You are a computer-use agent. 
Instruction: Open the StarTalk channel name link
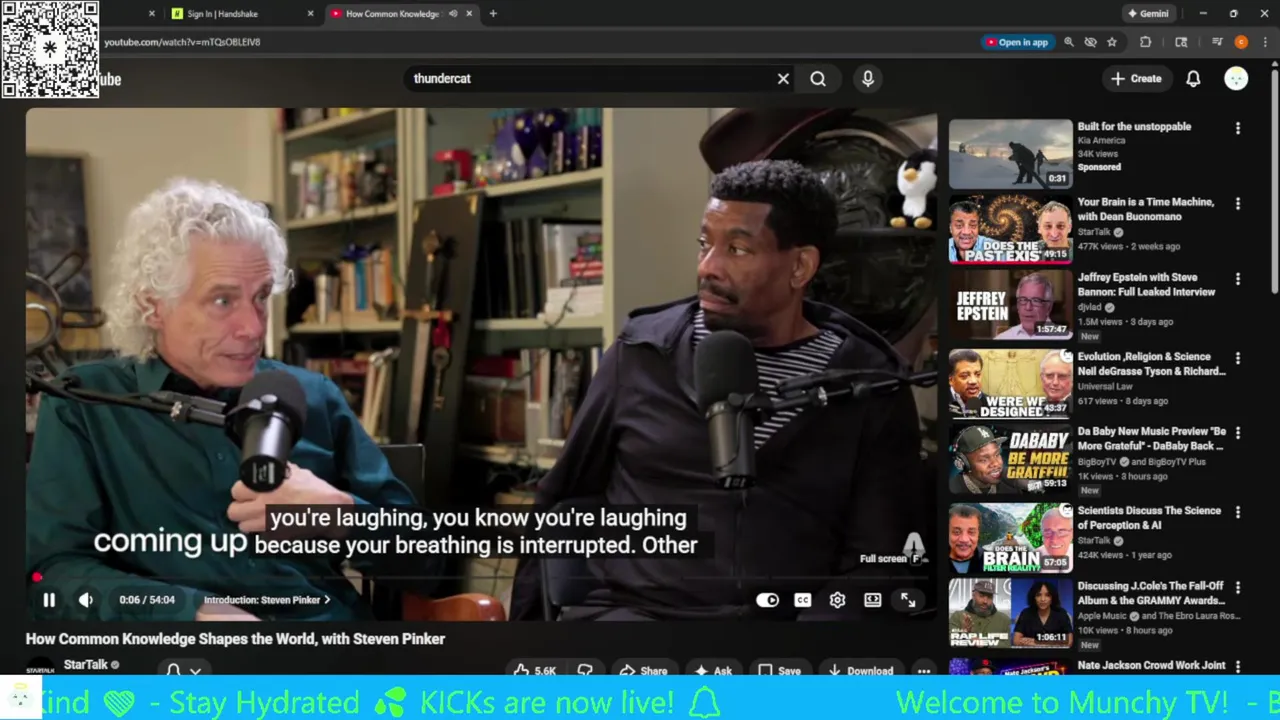pos(86,665)
